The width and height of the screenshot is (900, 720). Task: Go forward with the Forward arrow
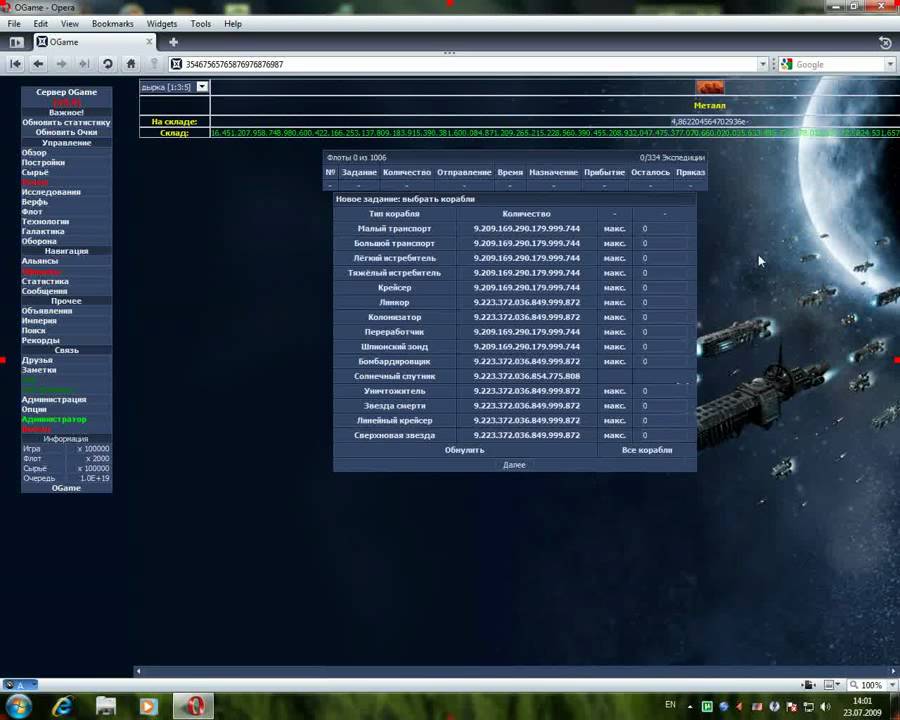coord(61,64)
